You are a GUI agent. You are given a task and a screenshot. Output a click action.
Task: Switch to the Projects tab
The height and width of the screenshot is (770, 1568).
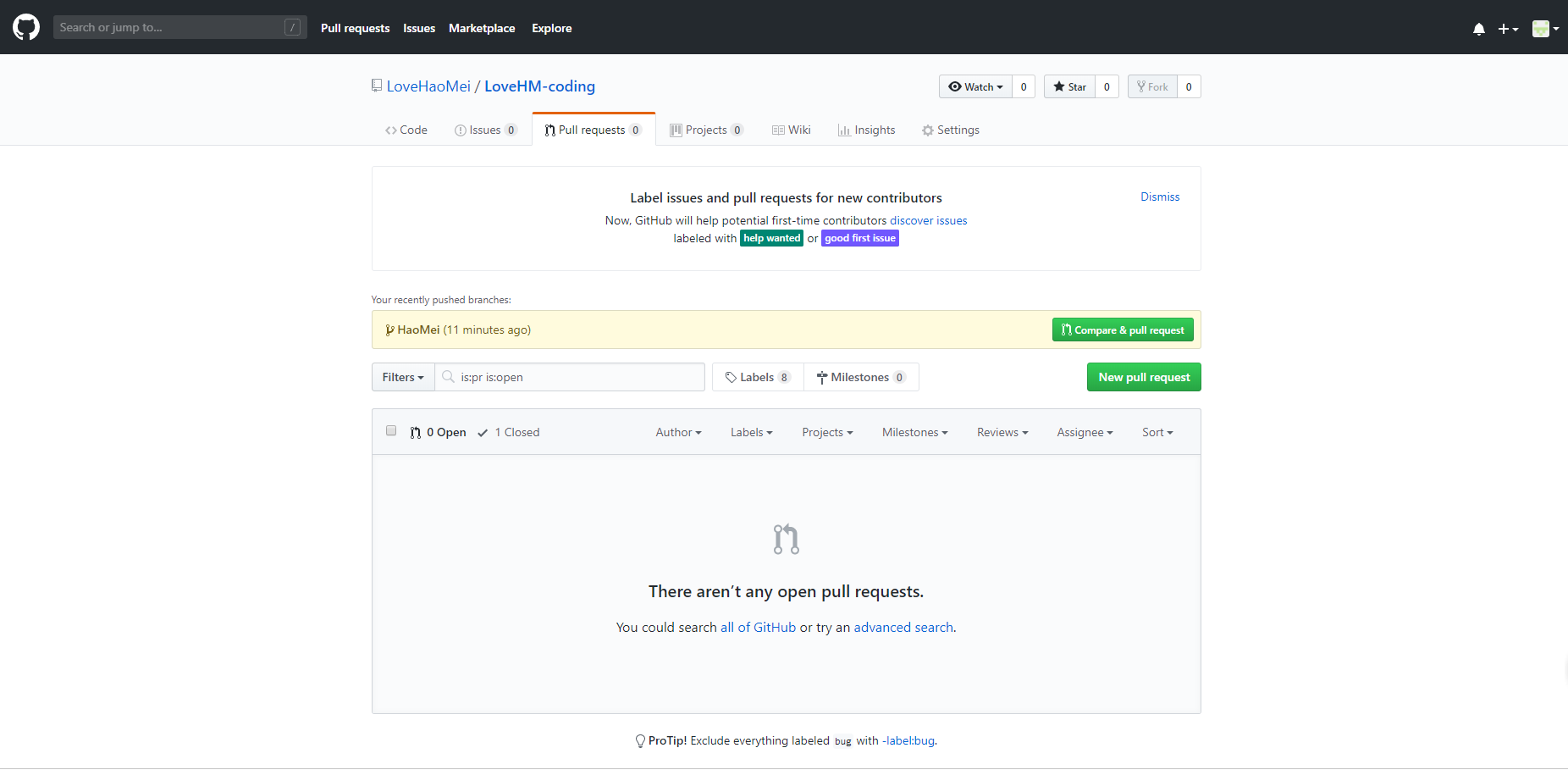pos(706,130)
